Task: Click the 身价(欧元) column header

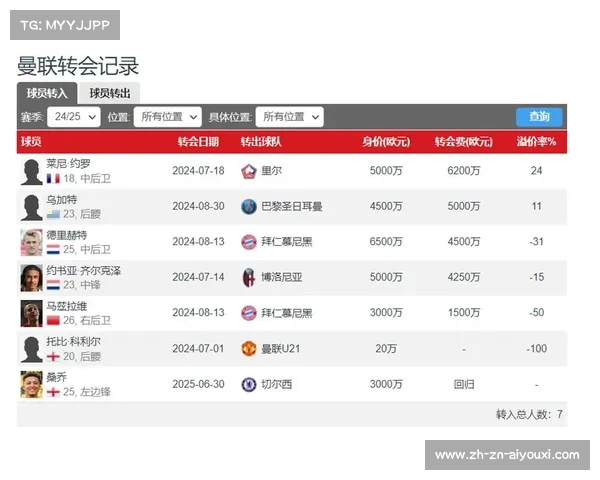Action: click(386, 142)
